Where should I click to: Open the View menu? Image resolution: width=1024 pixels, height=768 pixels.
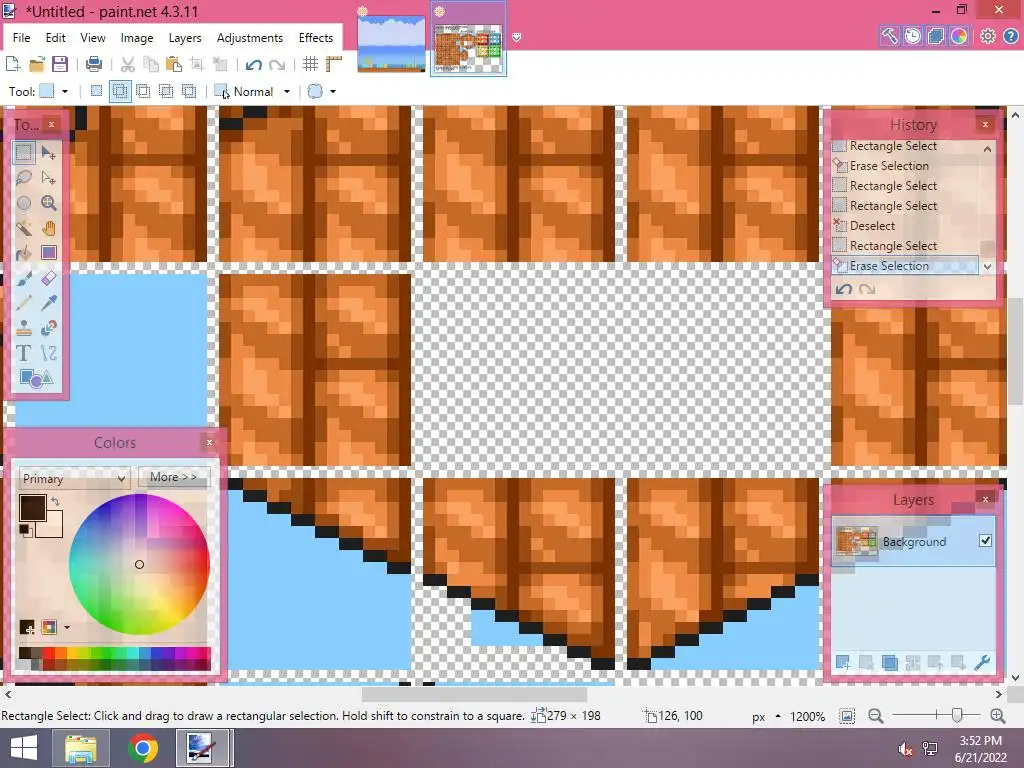tap(93, 38)
